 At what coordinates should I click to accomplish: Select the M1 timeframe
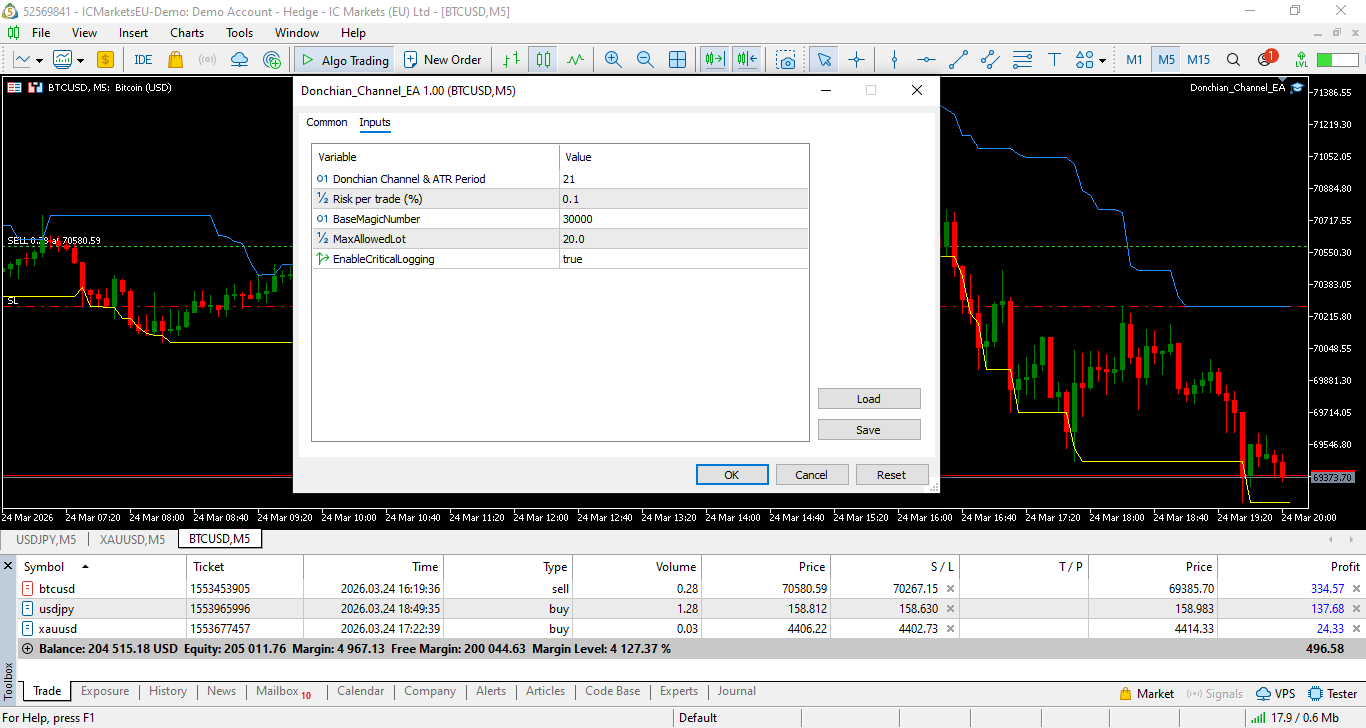(1134, 60)
